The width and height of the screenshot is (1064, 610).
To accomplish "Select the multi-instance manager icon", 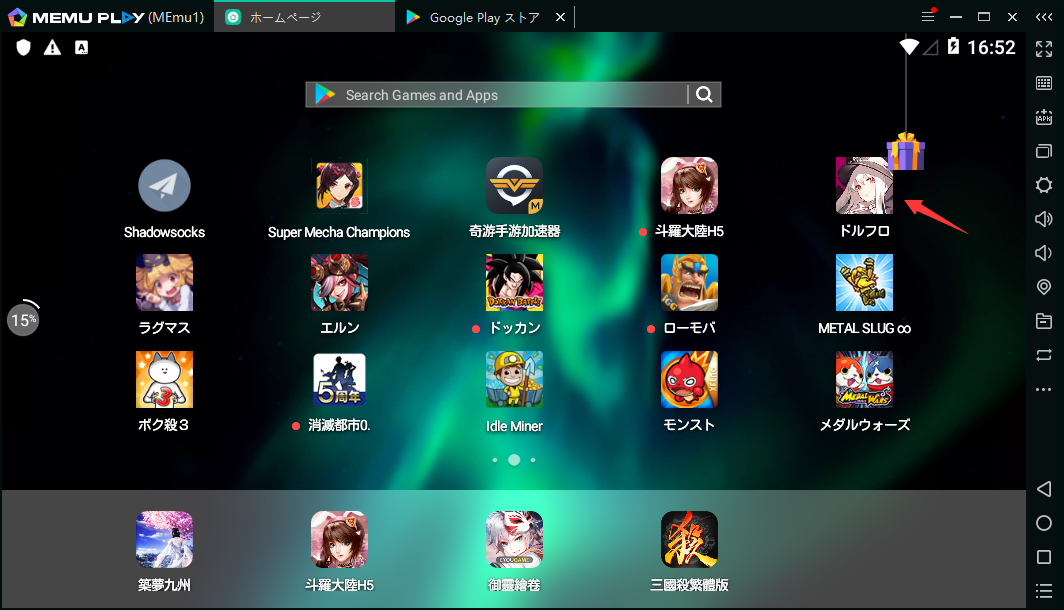I will pos(1044,151).
